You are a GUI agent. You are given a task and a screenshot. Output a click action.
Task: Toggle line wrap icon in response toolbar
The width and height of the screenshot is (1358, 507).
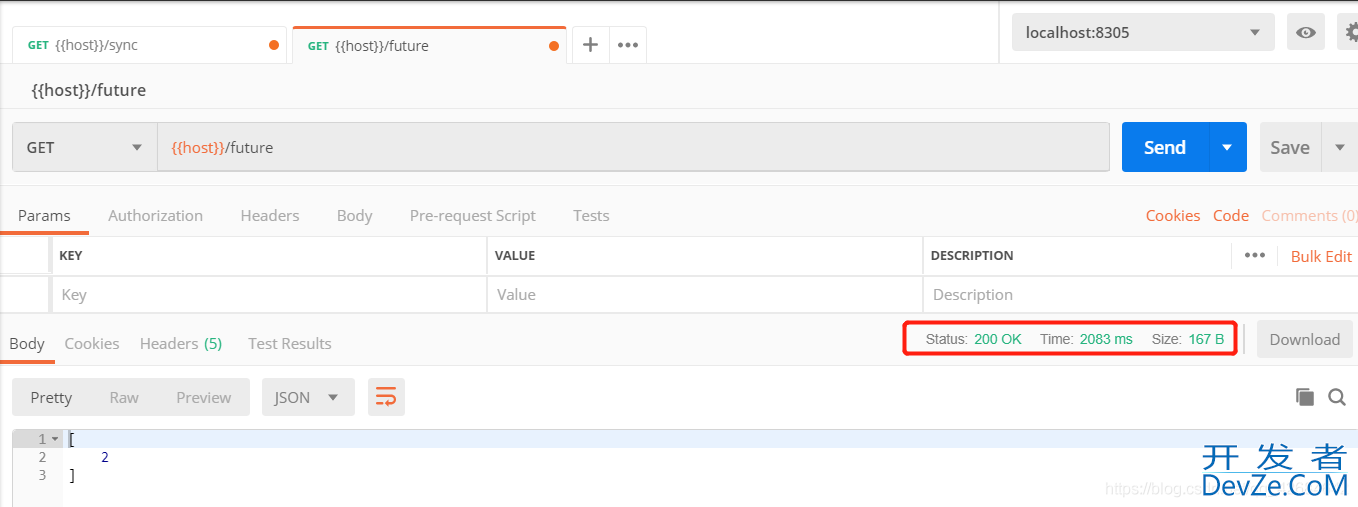point(386,397)
